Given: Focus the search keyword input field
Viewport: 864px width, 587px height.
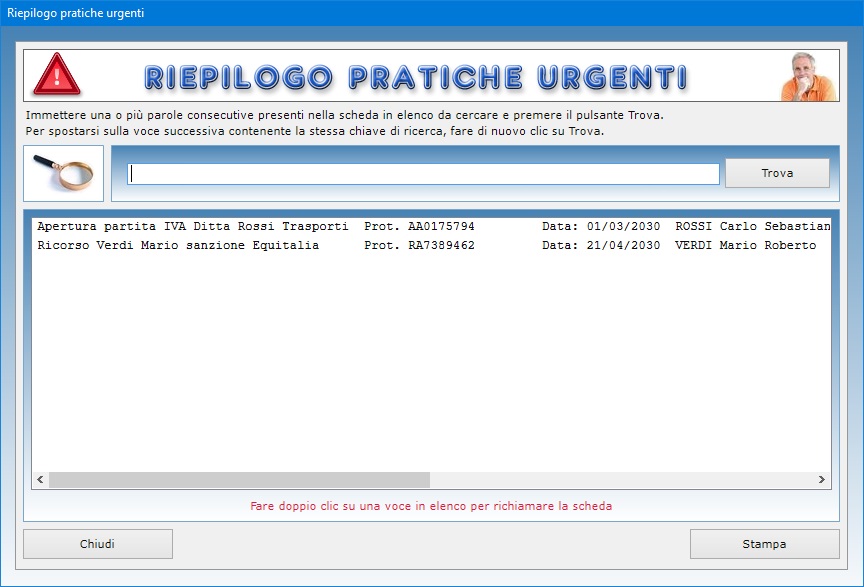Looking at the screenshot, I should [423, 174].
